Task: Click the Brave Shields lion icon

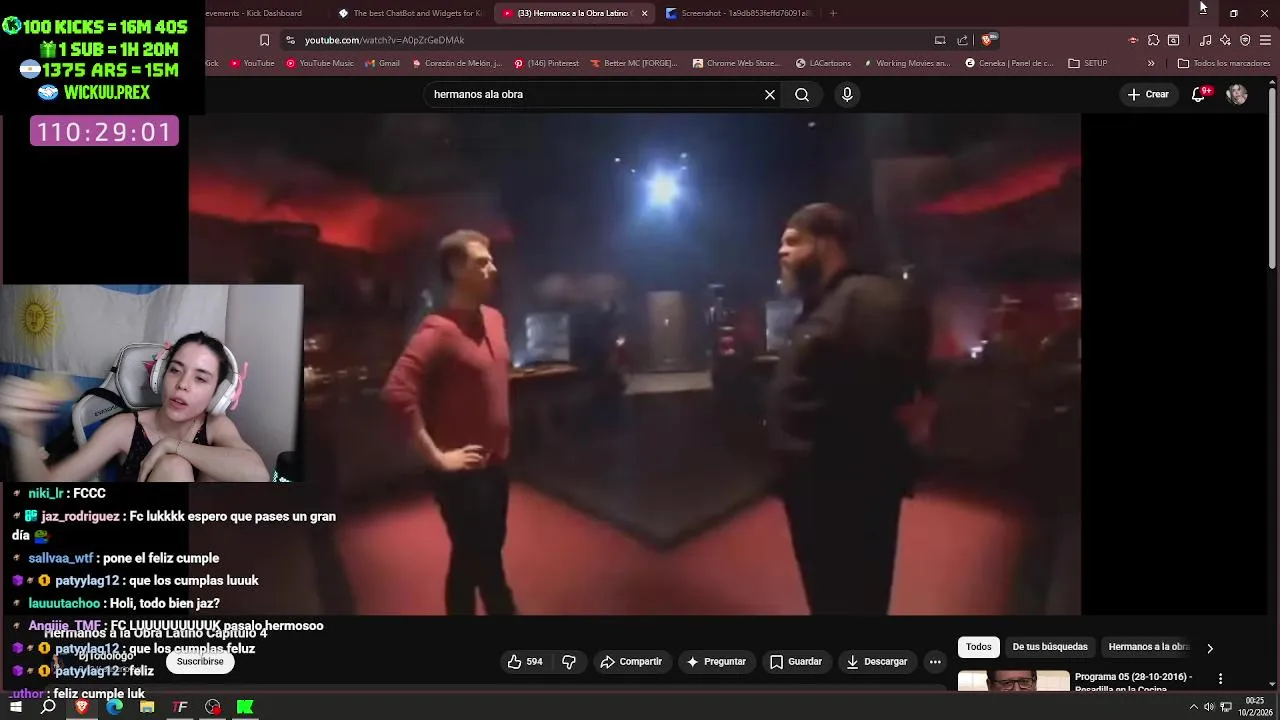Action: [987, 40]
